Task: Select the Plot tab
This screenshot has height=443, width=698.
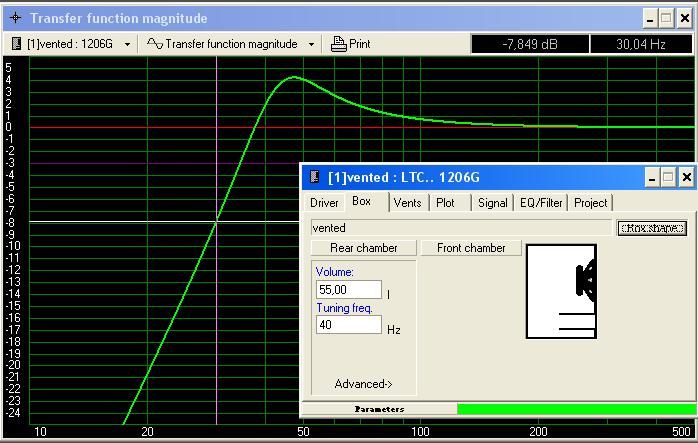Action: 445,202
